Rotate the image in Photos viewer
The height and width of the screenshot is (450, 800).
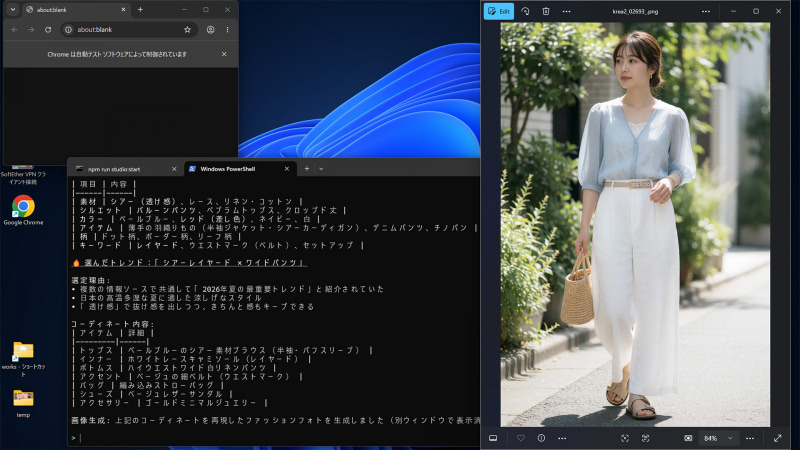click(x=525, y=11)
